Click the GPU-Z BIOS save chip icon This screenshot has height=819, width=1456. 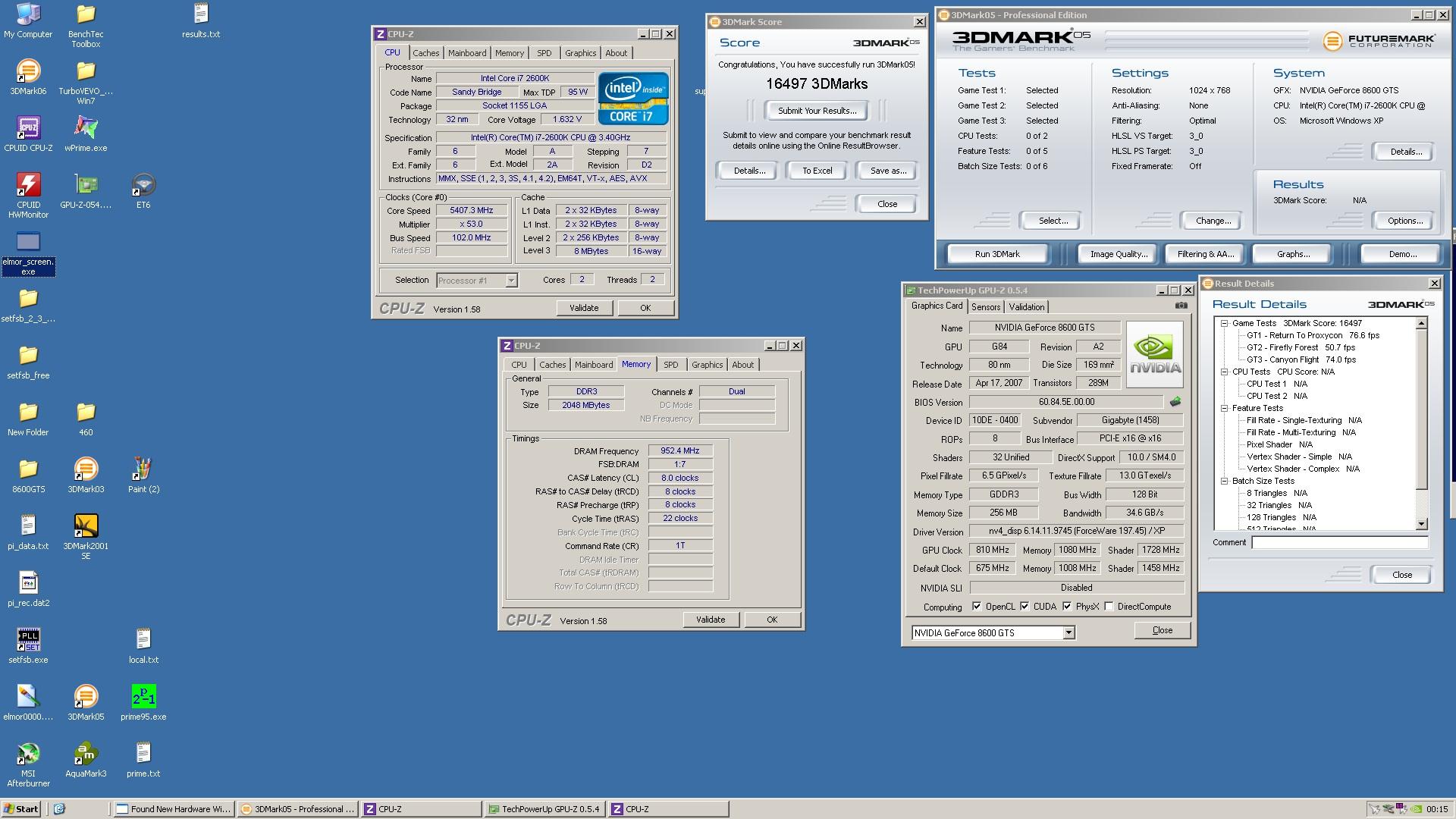(1175, 402)
